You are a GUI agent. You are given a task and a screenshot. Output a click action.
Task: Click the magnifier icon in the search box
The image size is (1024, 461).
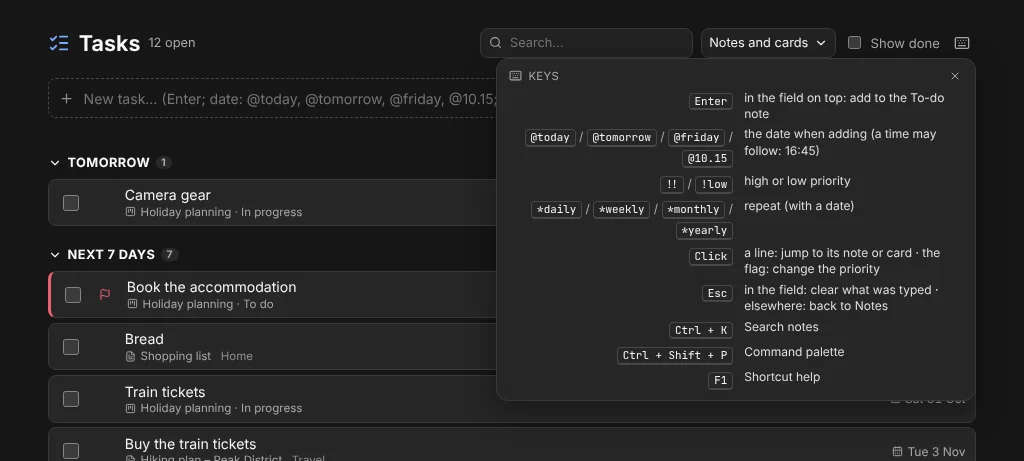click(x=496, y=42)
